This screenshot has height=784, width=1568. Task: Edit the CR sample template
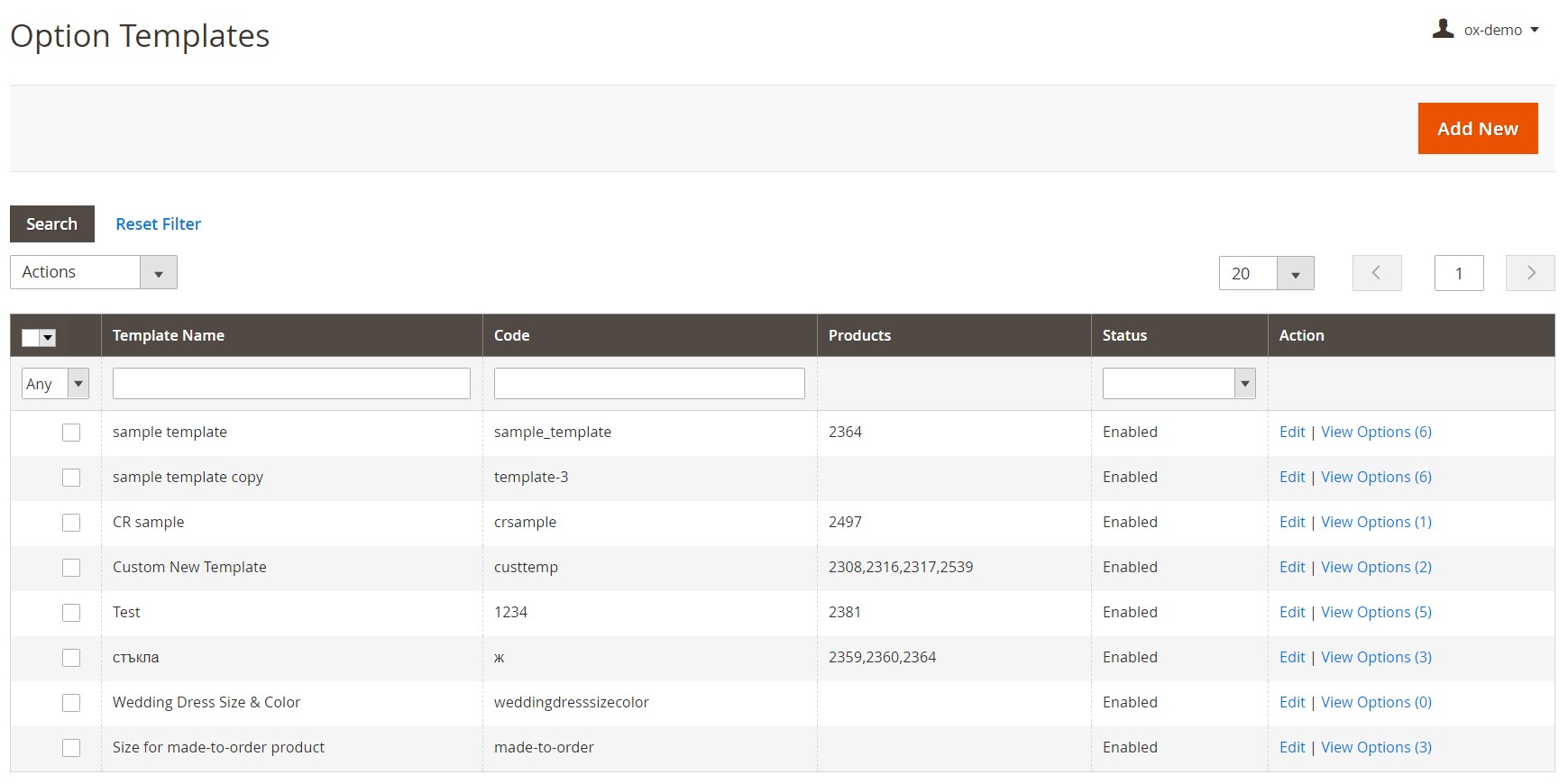click(1292, 522)
